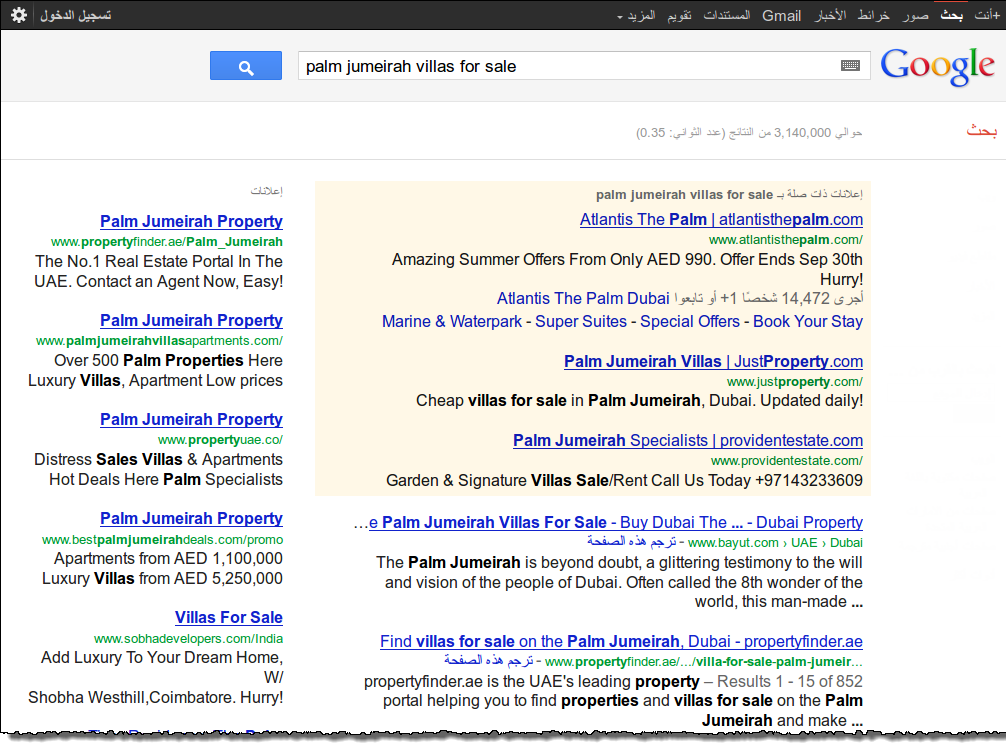Click the Google logo
This screenshot has width=1006, height=751.
937,65
